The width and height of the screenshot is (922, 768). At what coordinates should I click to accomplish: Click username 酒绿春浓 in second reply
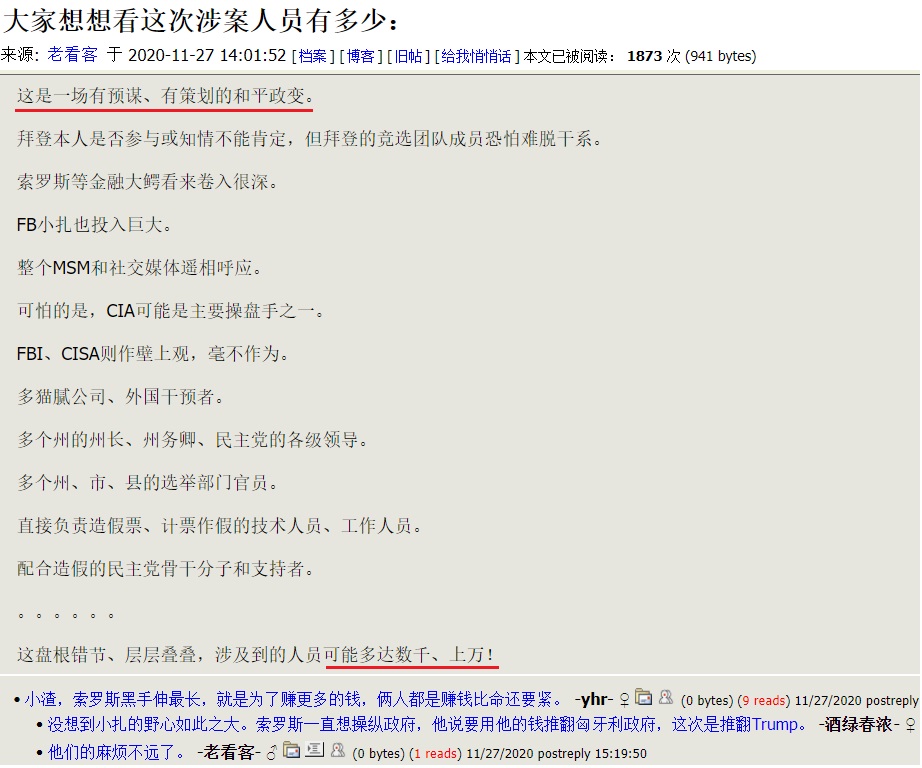click(x=858, y=724)
